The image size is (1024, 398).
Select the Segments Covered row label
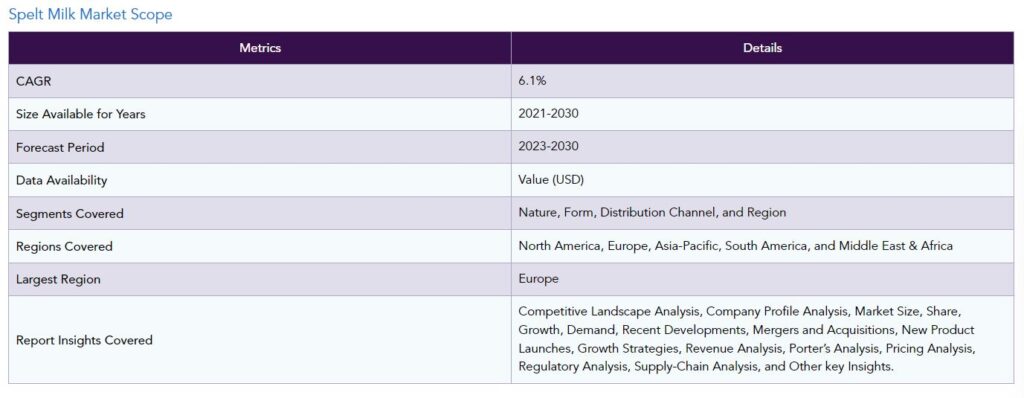pos(70,214)
